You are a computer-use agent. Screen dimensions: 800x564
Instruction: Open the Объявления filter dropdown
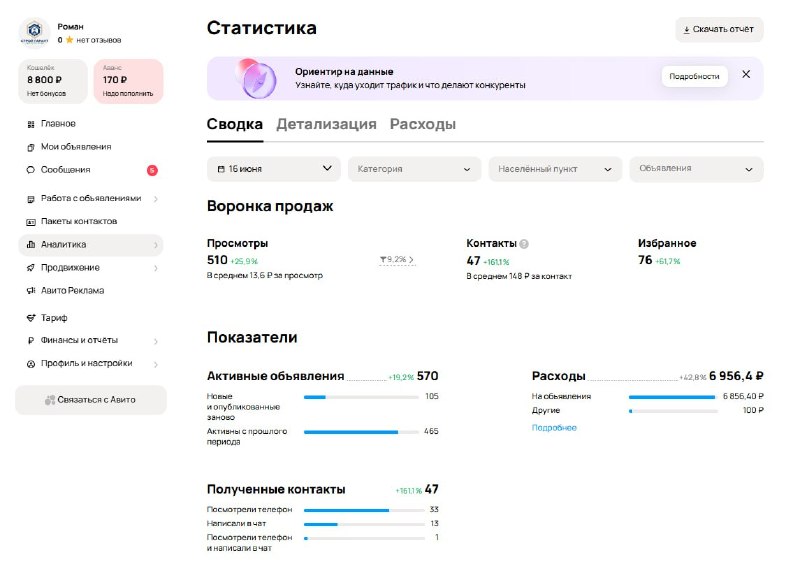pyautogui.click(x=696, y=169)
